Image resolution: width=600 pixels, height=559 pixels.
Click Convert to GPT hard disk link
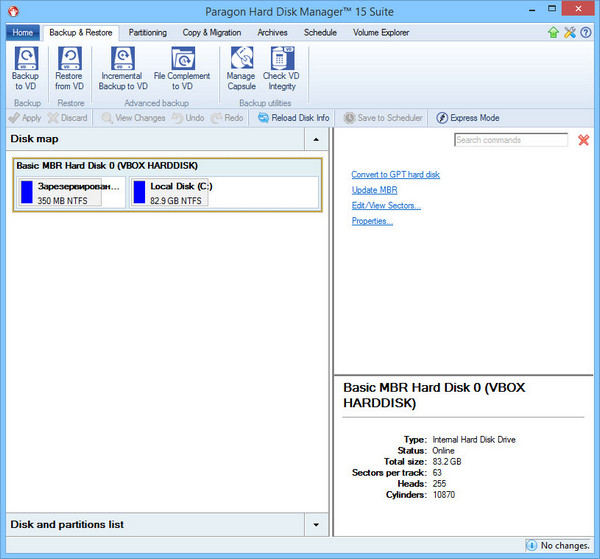click(x=395, y=175)
